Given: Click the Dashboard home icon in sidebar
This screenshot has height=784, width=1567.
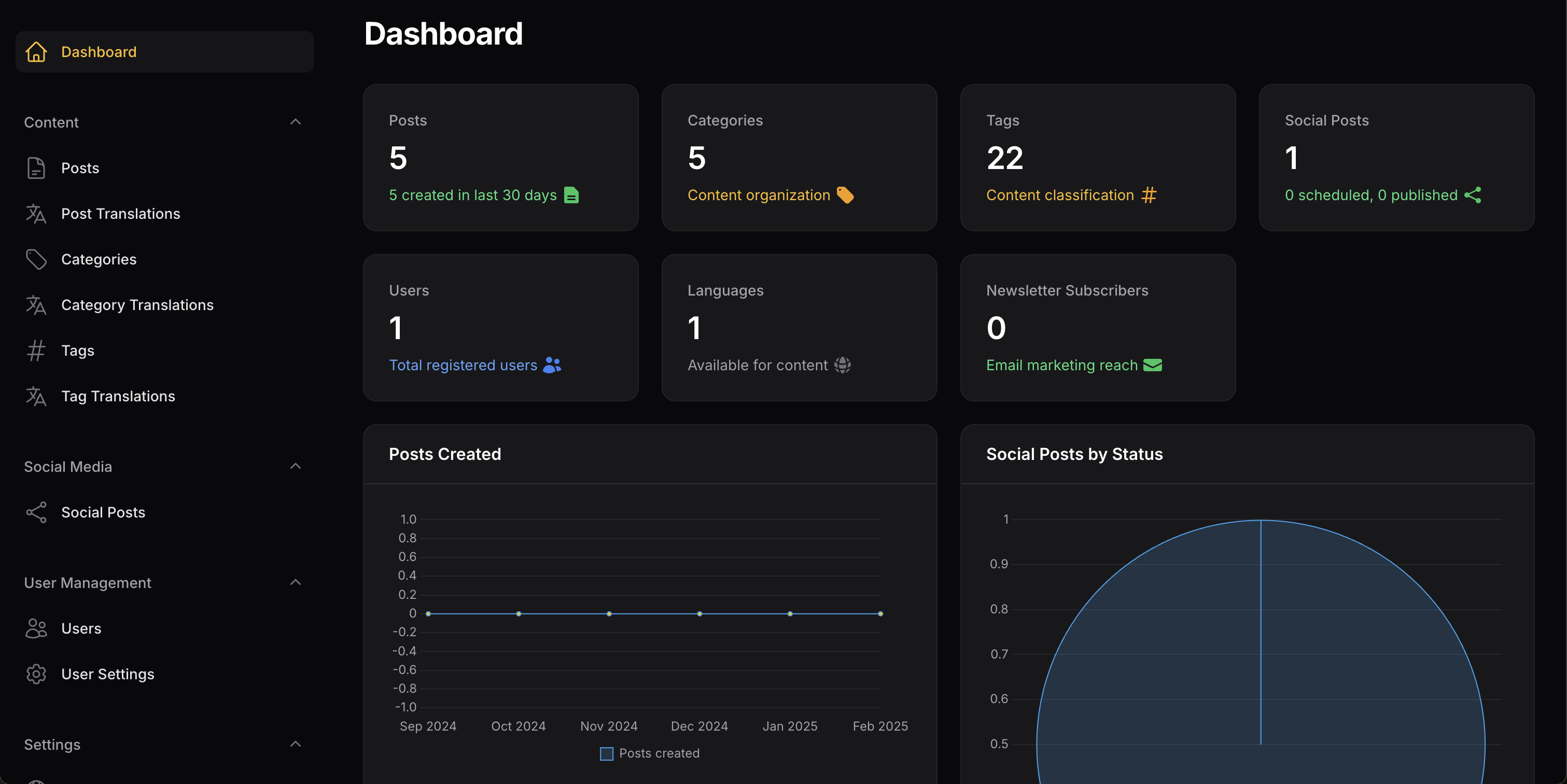Looking at the screenshot, I should point(36,52).
